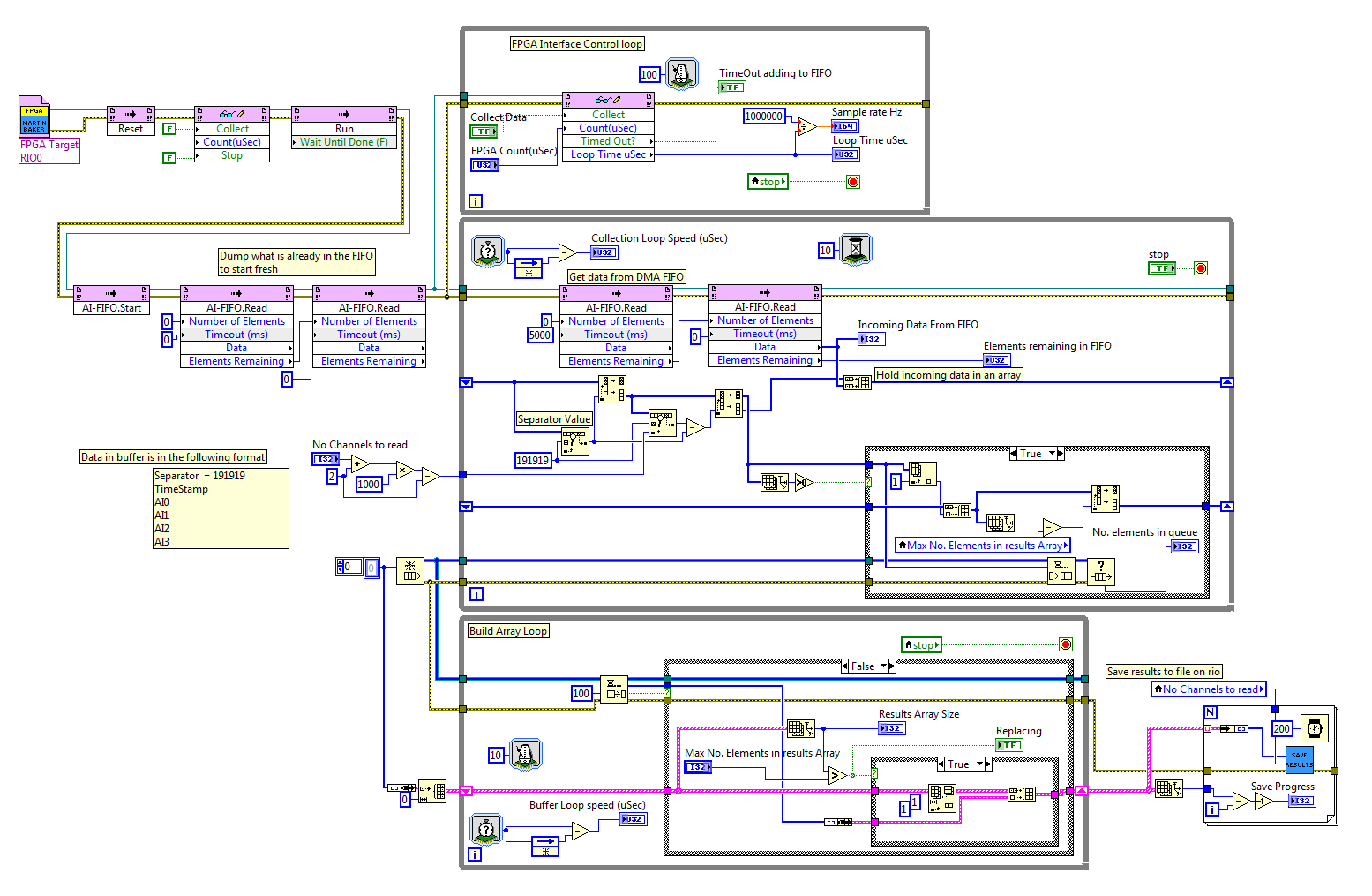Click the Elements remaining in FIFO indicator
Viewport: 1372px width, 896px height.
(x=997, y=360)
